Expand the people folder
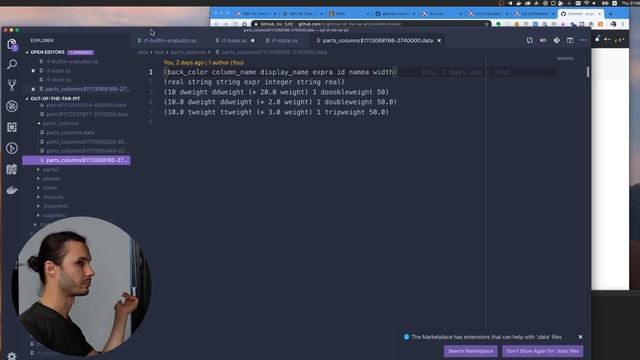This screenshot has width=640, height=360. [49, 178]
